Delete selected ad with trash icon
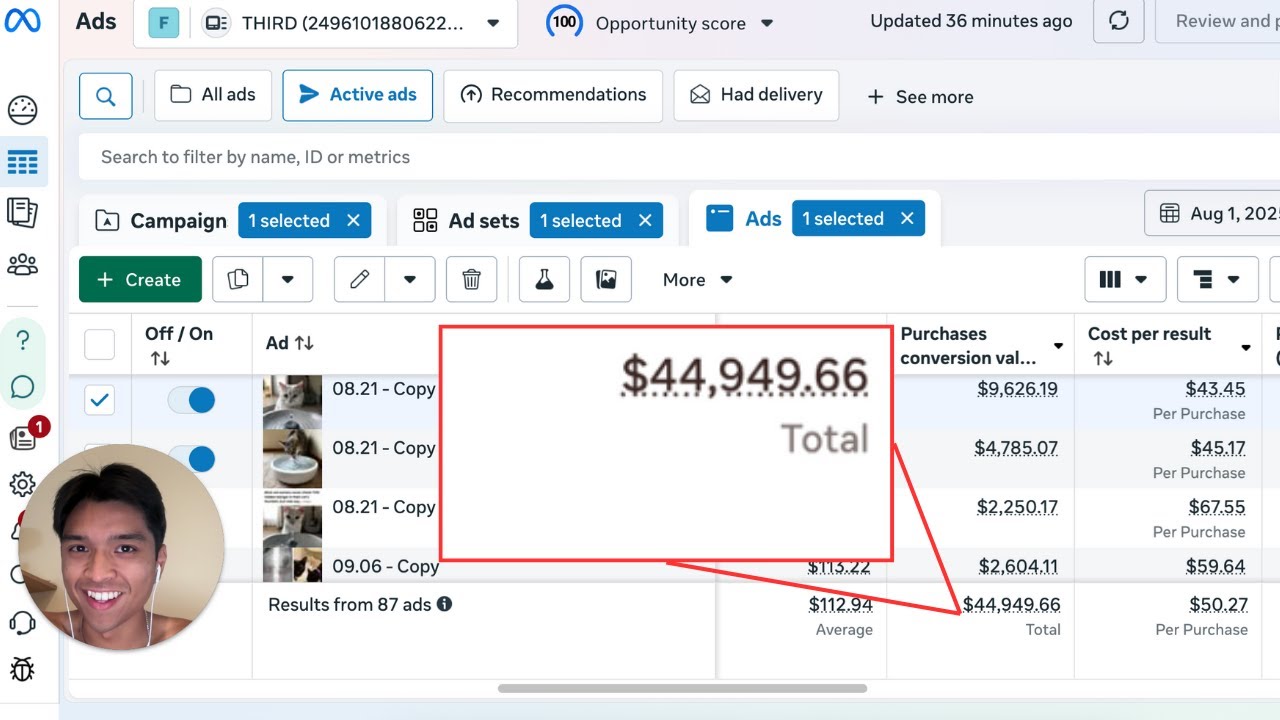The width and height of the screenshot is (1280, 720). (472, 280)
